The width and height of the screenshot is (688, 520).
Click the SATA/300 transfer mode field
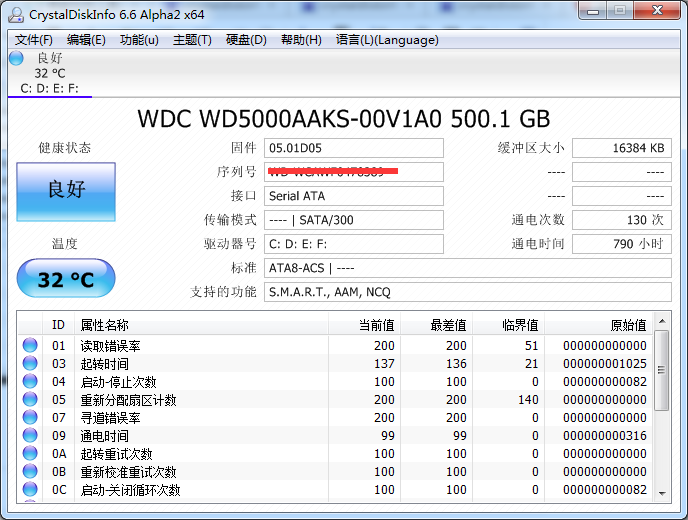point(354,220)
